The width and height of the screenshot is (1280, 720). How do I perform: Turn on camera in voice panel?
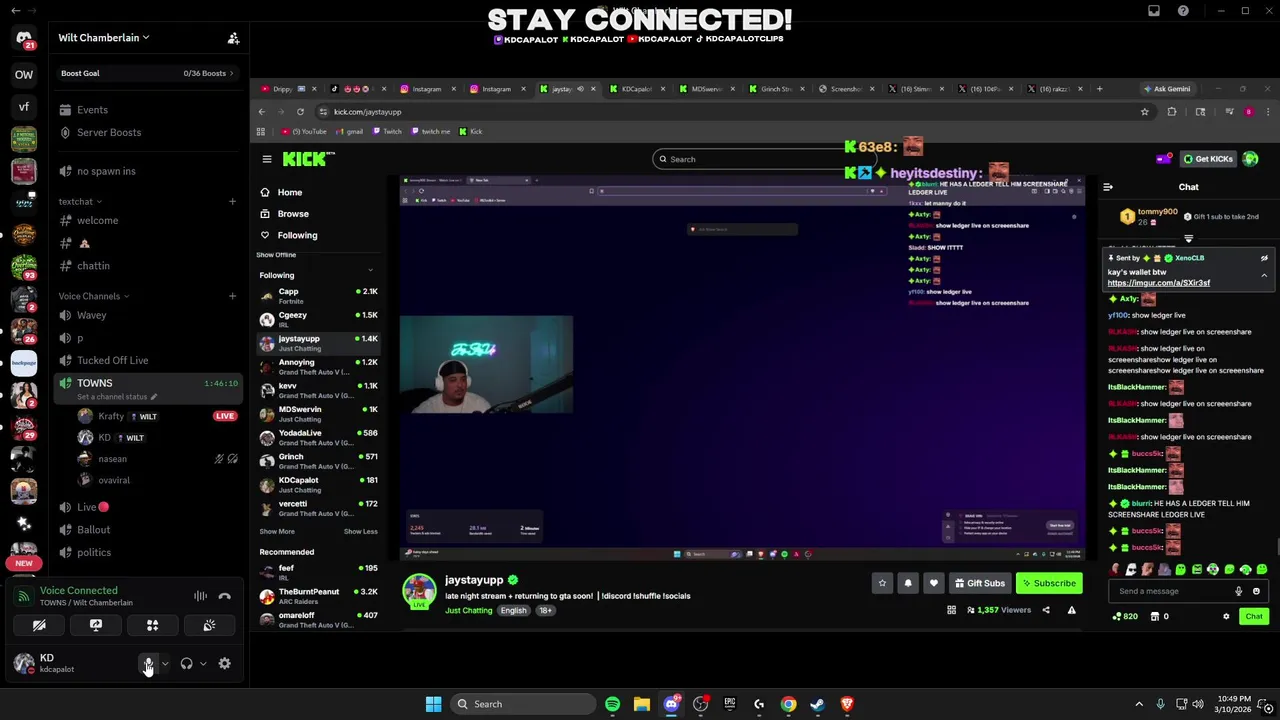click(x=39, y=625)
